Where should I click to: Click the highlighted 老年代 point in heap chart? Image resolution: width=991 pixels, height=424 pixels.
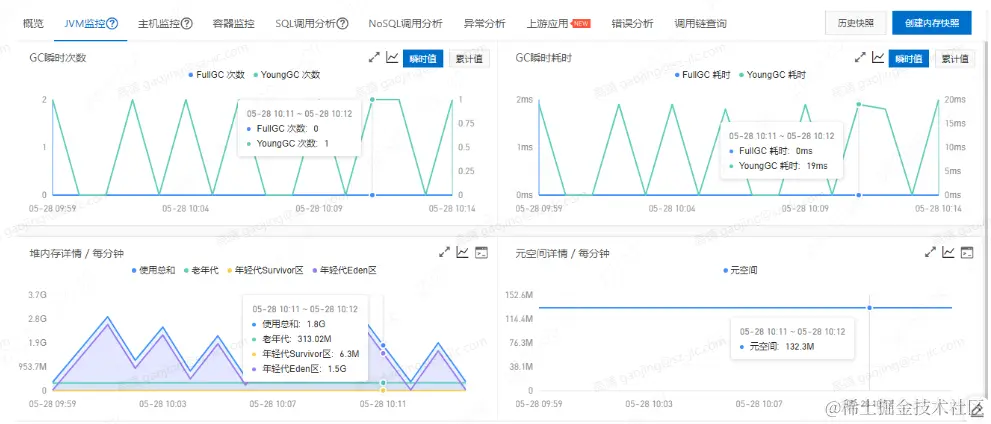pos(383,383)
